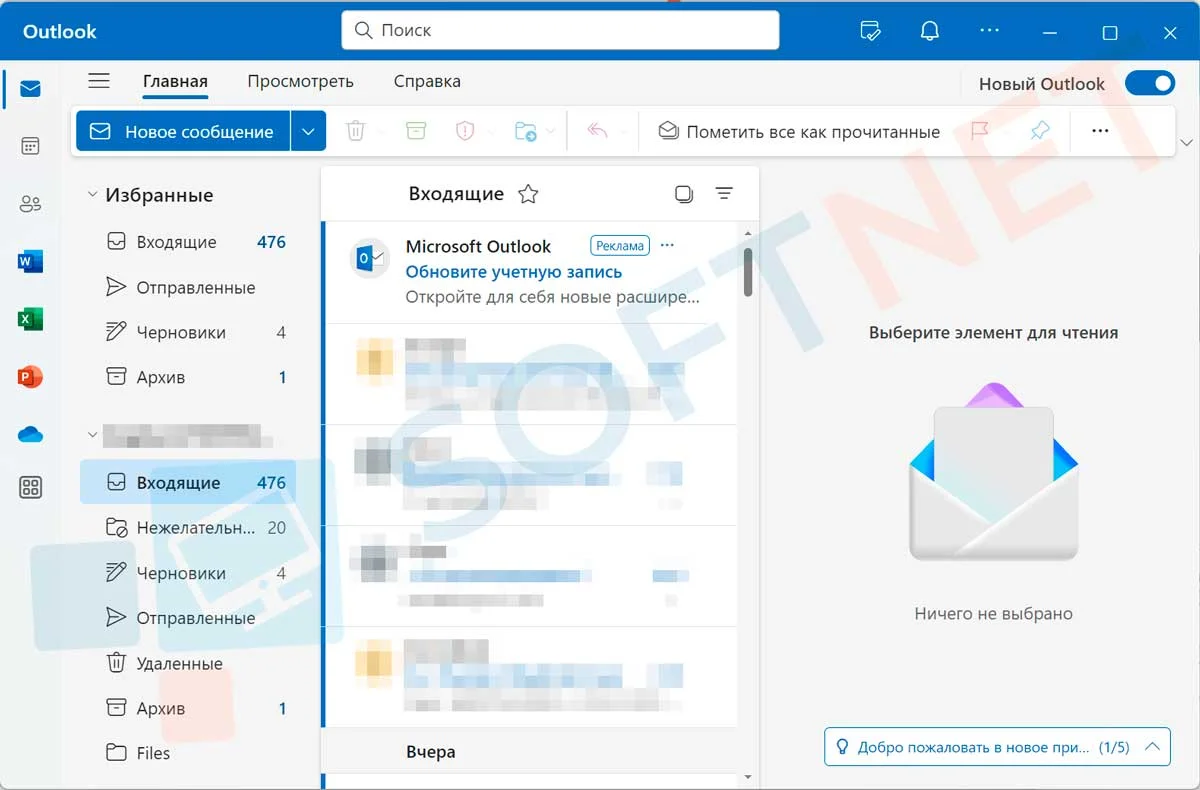
Task: Collapse the welcome tip chevron
Action: [x=1151, y=746]
